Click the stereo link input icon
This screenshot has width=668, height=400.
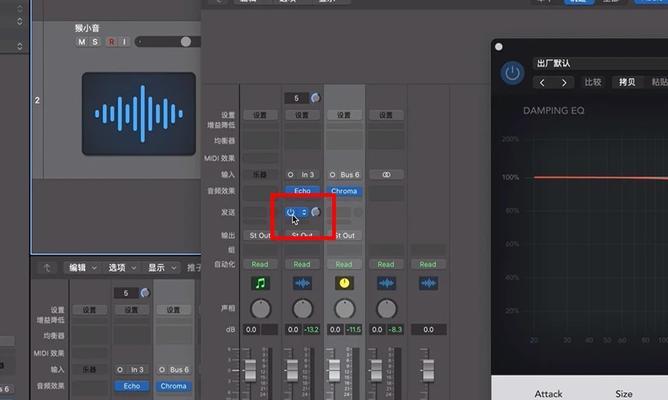pyautogui.click(x=386, y=174)
